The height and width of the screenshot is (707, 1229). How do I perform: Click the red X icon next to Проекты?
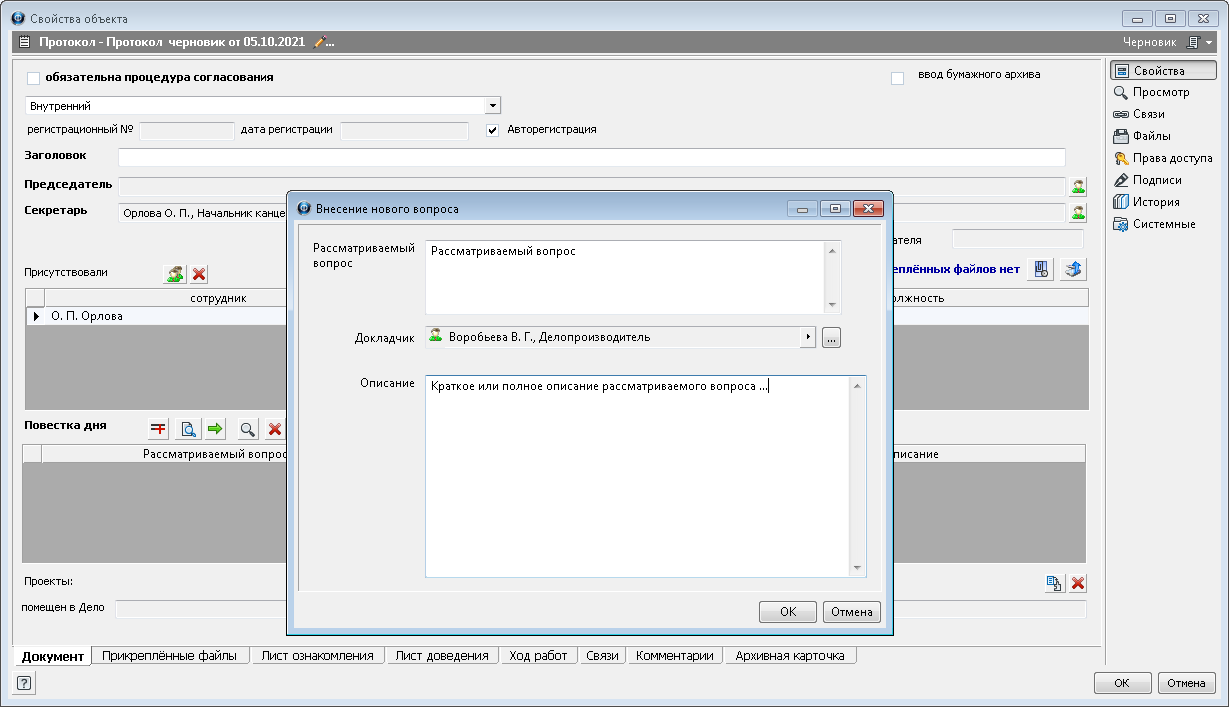click(1078, 583)
